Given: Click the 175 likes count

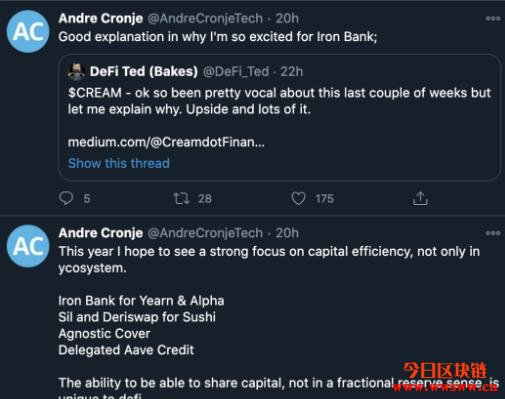Looking at the screenshot, I should tap(324, 199).
